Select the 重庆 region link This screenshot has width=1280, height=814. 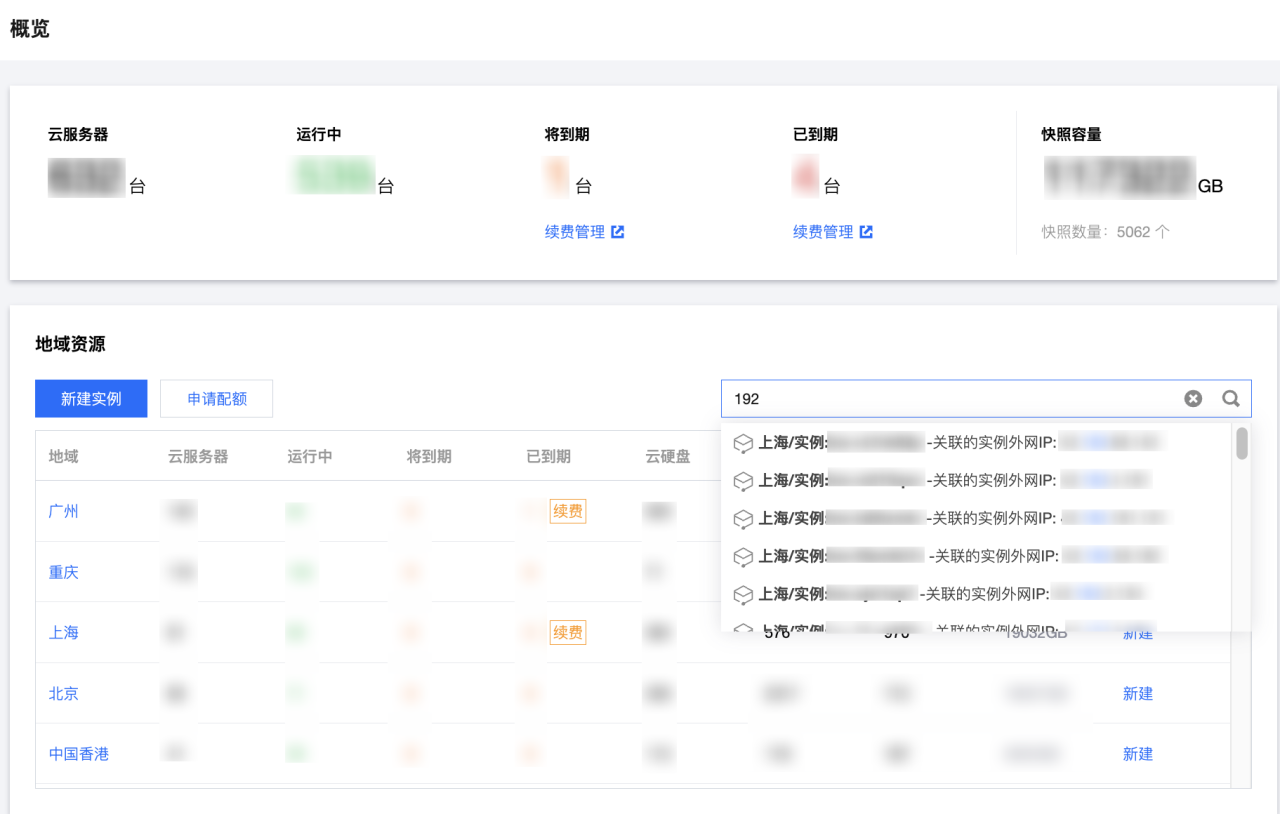click(63, 571)
